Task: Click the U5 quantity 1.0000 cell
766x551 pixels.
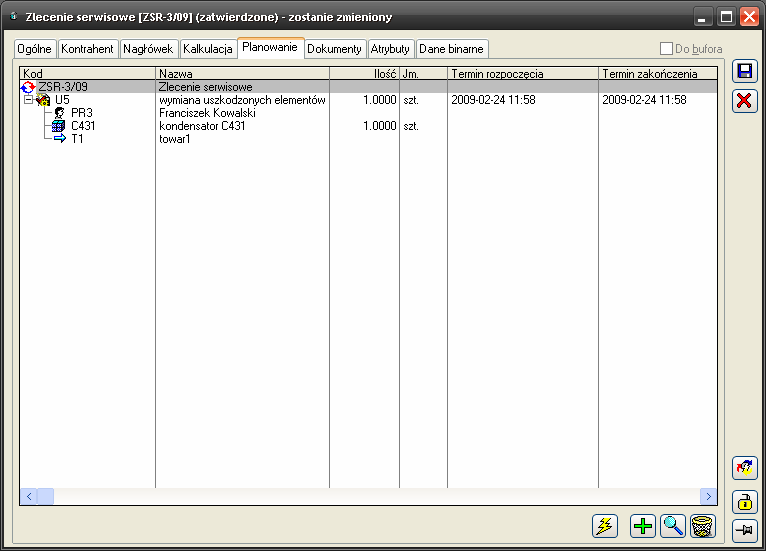Action: (x=380, y=100)
